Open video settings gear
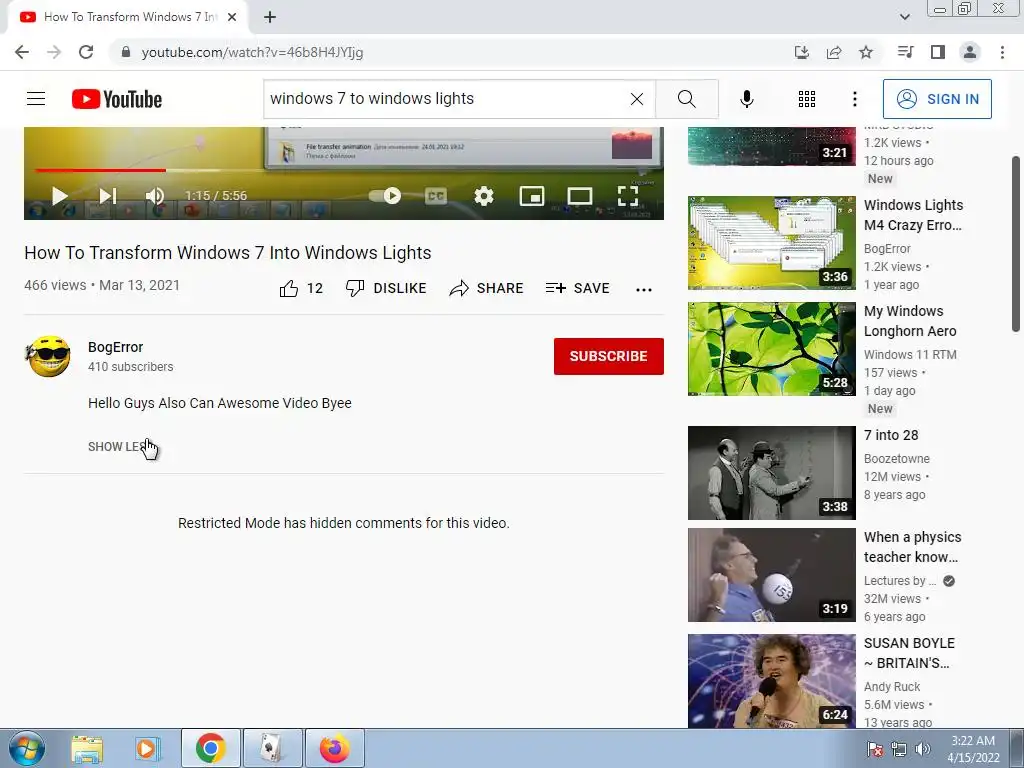Viewport: 1024px width, 768px height. click(484, 196)
